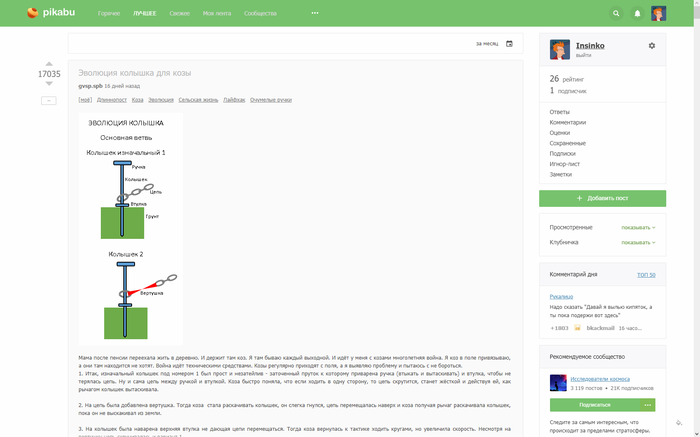This screenshot has height=437, width=700.
Task: Open the calendar date picker icon
Action: (x=509, y=44)
